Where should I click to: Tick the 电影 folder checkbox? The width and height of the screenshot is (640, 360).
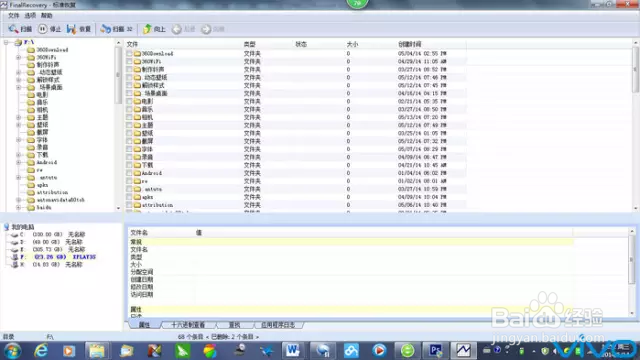129,101
